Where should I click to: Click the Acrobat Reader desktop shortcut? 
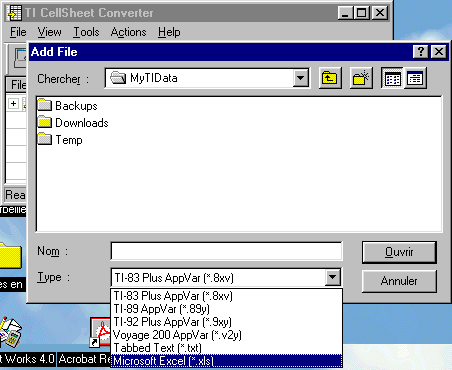pos(100,333)
